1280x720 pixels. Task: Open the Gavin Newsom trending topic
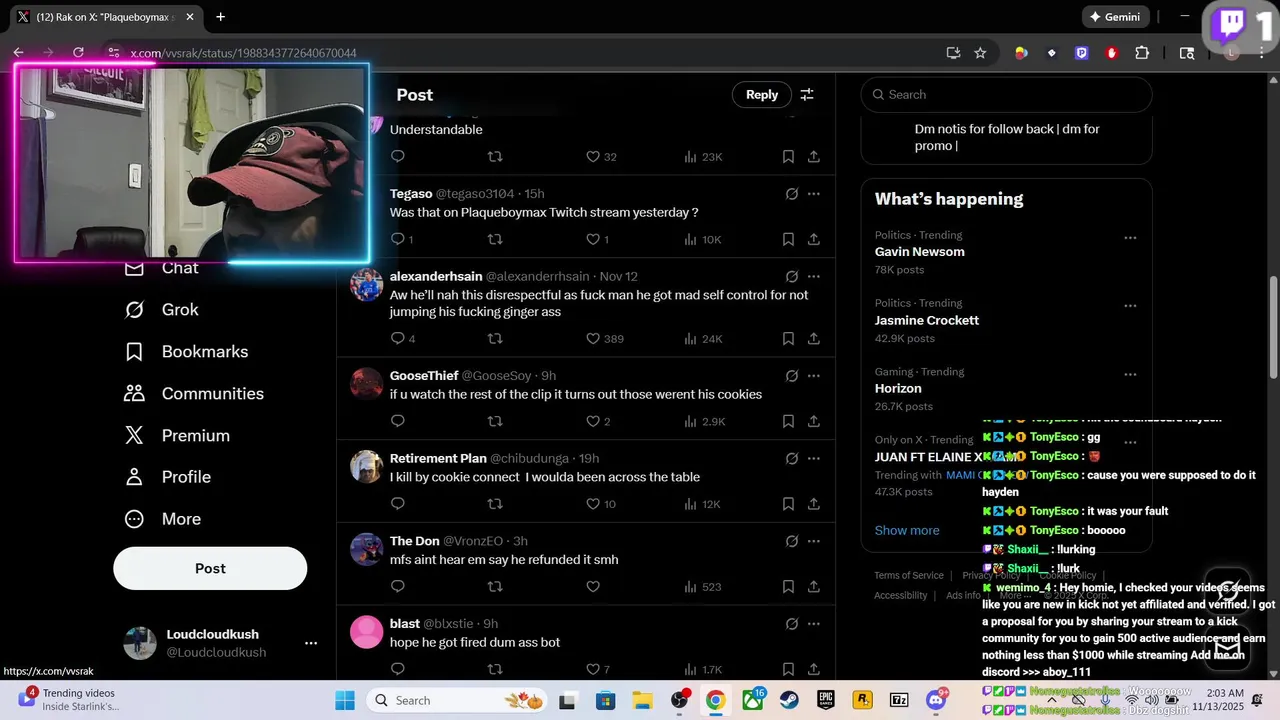pos(920,252)
